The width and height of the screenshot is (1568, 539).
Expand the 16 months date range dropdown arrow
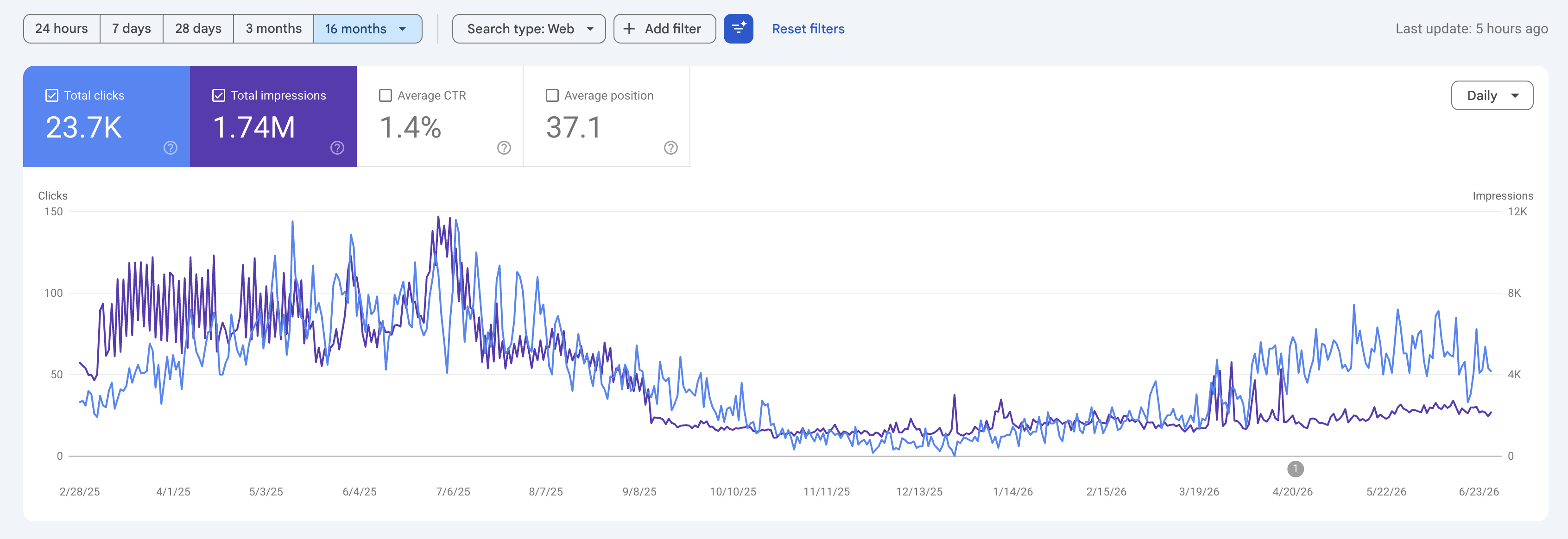402,29
